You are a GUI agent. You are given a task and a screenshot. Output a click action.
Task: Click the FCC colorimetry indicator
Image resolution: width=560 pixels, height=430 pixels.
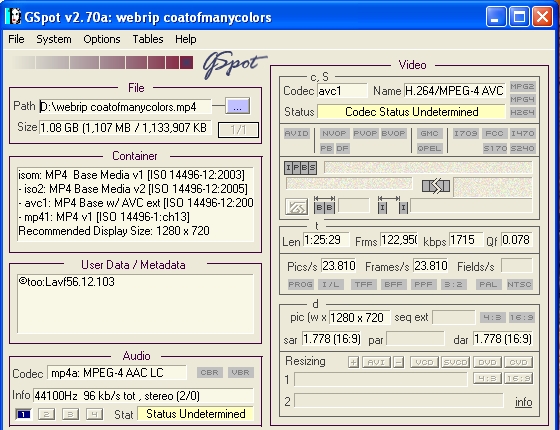pos(494,134)
